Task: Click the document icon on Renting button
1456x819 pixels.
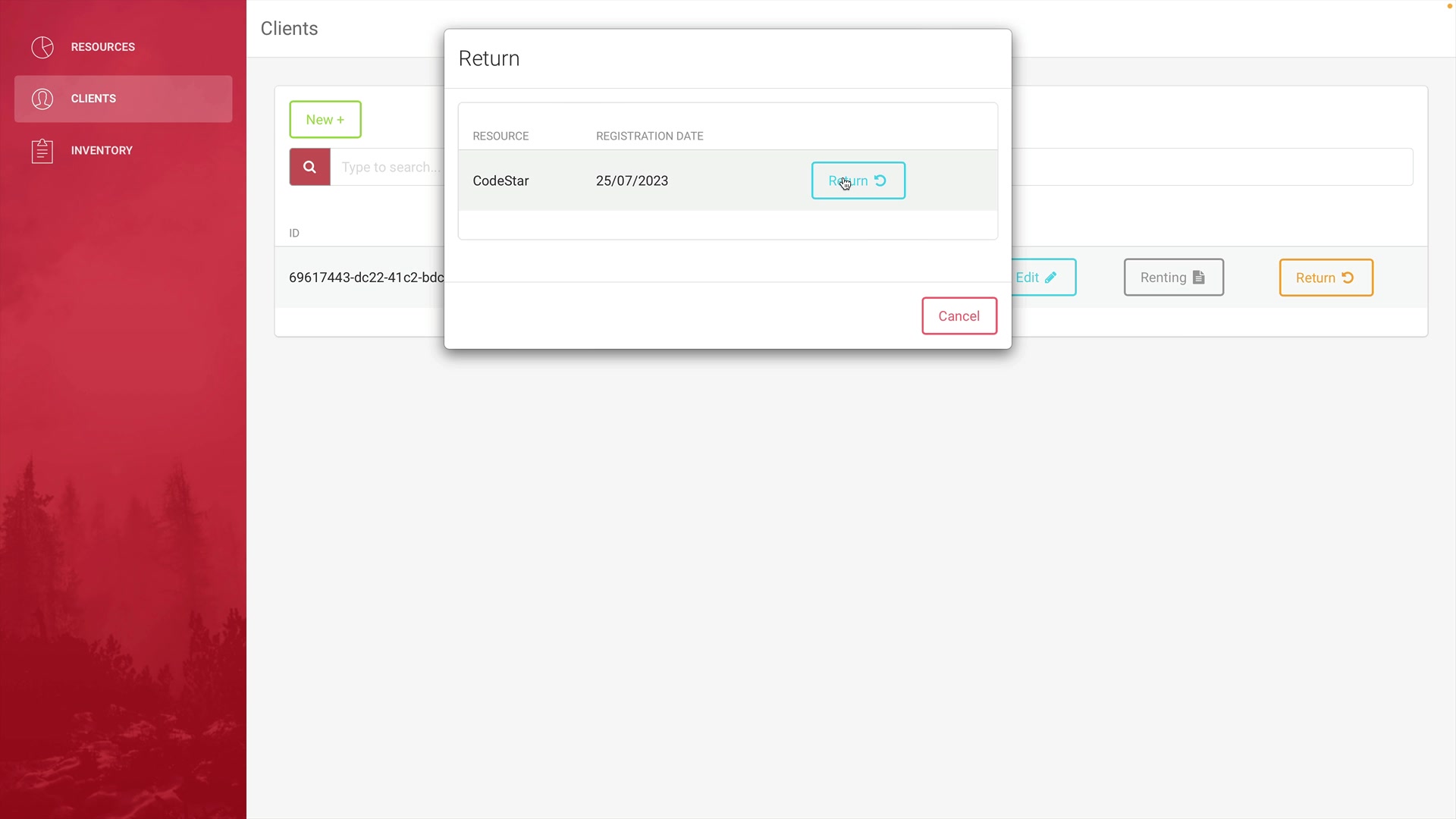Action: [1199, 278]
